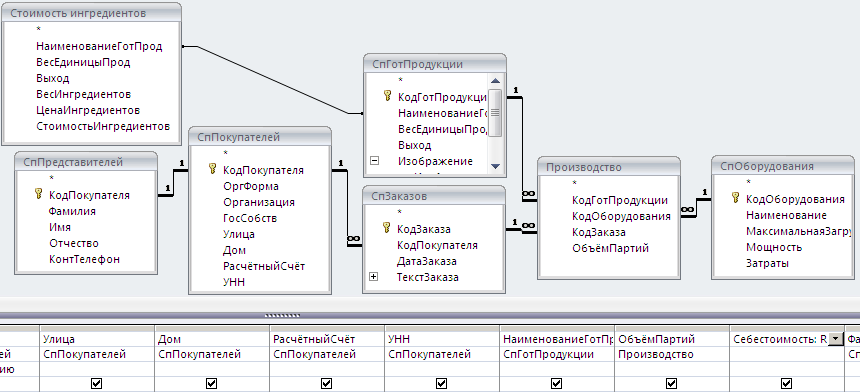
Task: Select the СпПредставителей table header
Action: tap(86, 162)
